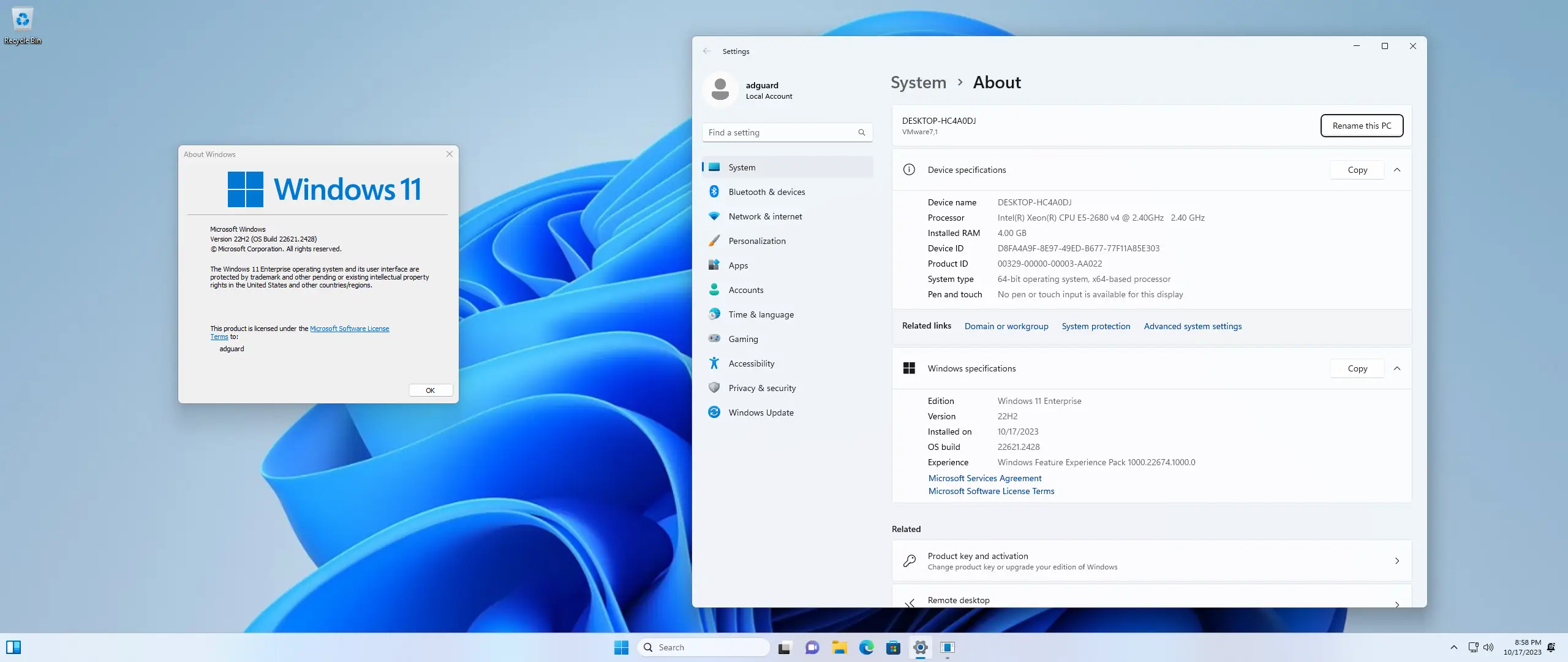Open Windows Update settings
The height and width of the screenshot is (662, 1568).
pos(760,412)
